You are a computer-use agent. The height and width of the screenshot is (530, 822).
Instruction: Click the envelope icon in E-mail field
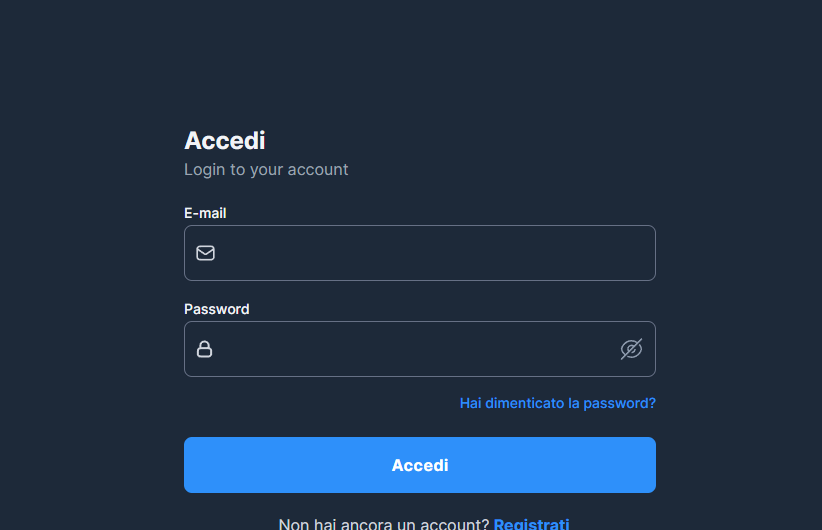[205, 253]
